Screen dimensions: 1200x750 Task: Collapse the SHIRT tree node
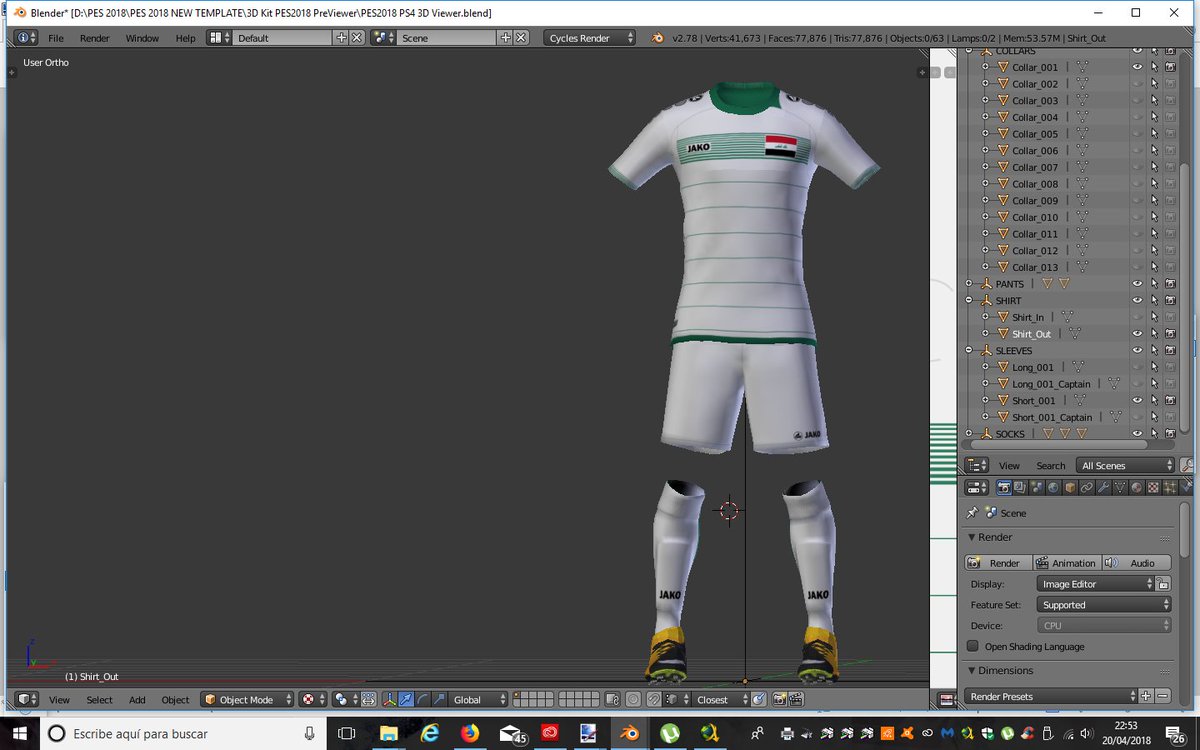tap(969, 300)
